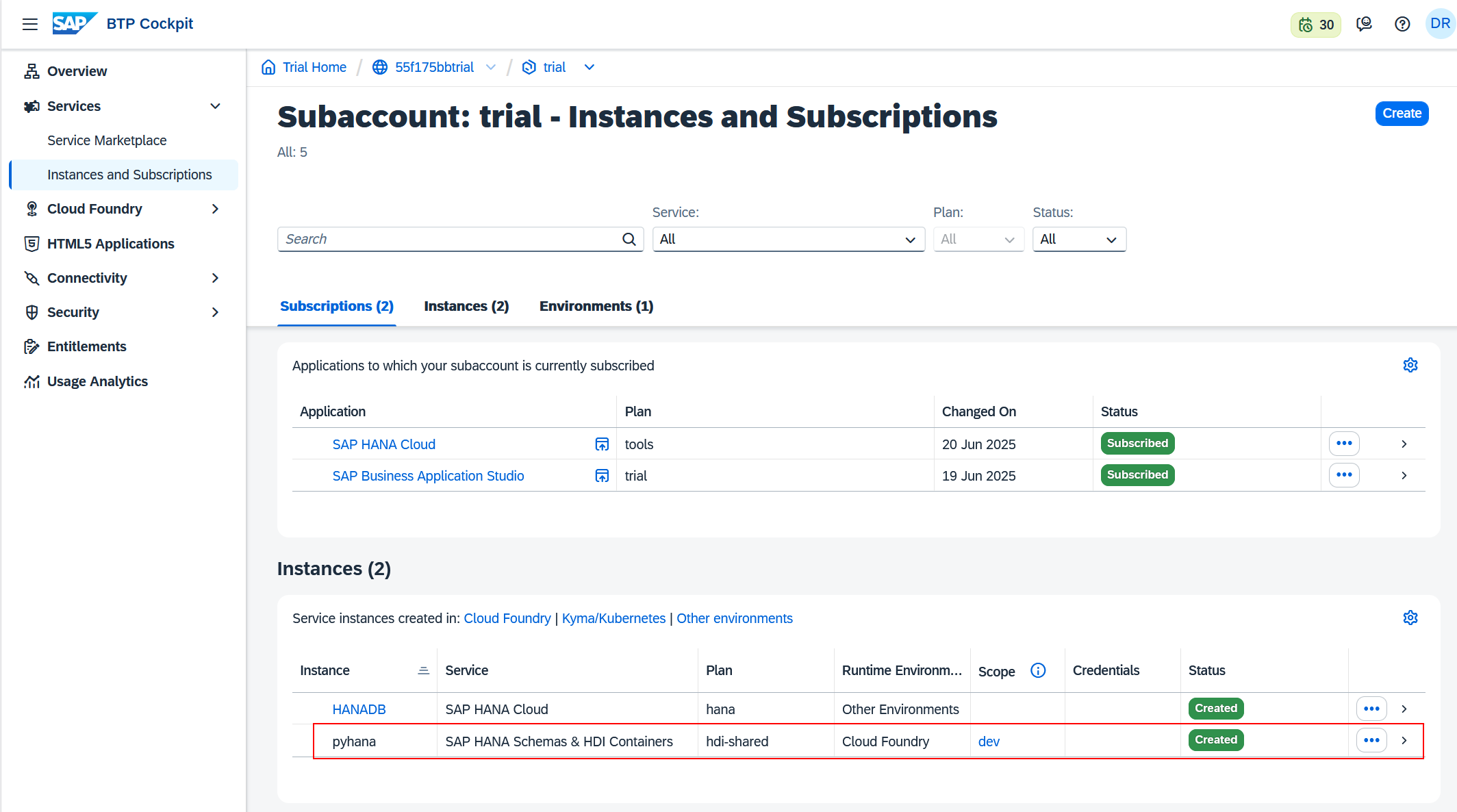
Task: Click the Overview sidebar icon
Action: point(31,71)
